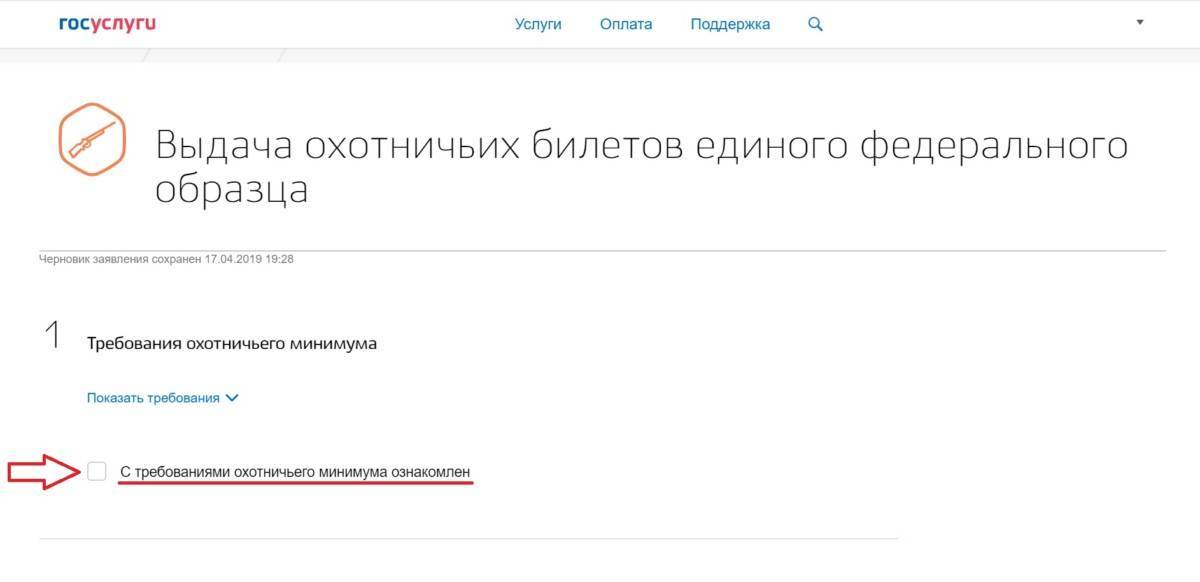Open the user account dropdown arrow
Viewport: 1200px width, 582px height.
(x=1140, y=22)
